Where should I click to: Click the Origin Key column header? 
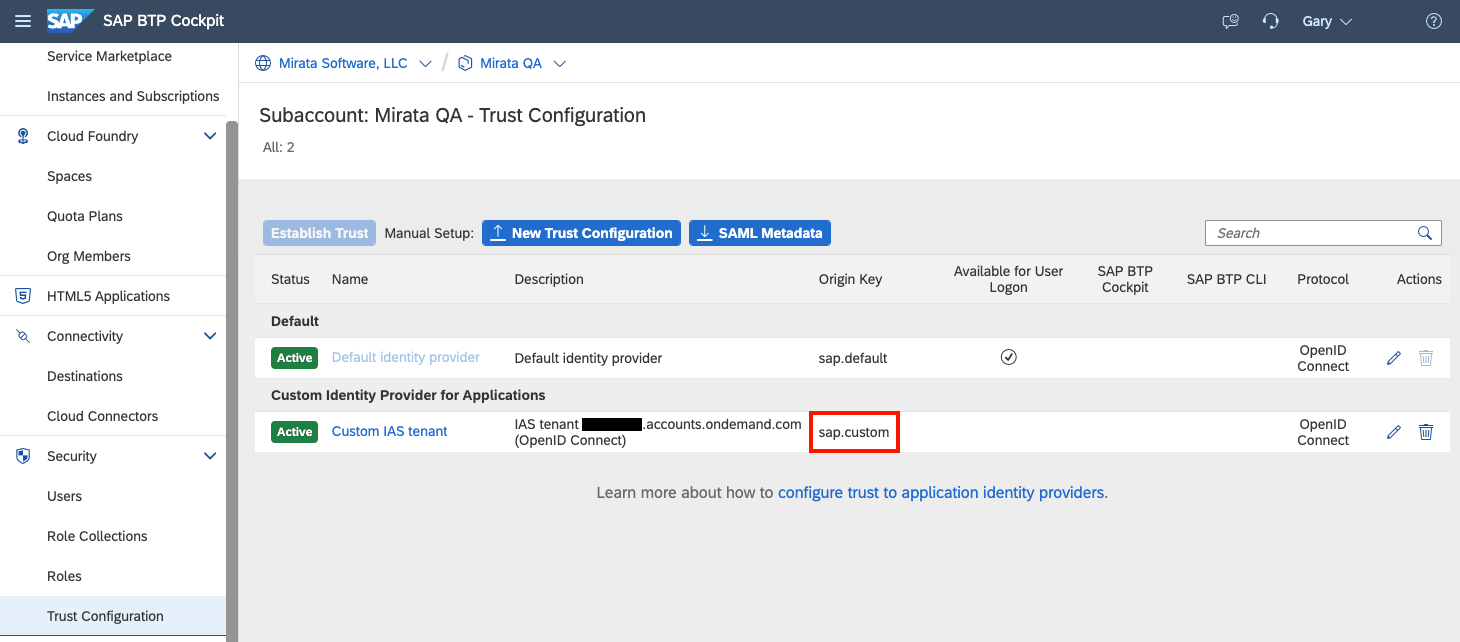(850, 279)
